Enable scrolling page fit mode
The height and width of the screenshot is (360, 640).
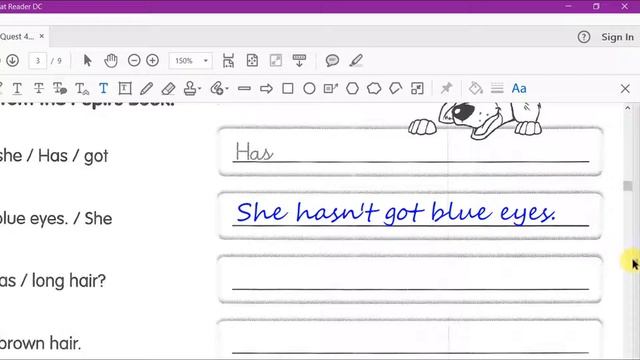[x=229, y=61]
